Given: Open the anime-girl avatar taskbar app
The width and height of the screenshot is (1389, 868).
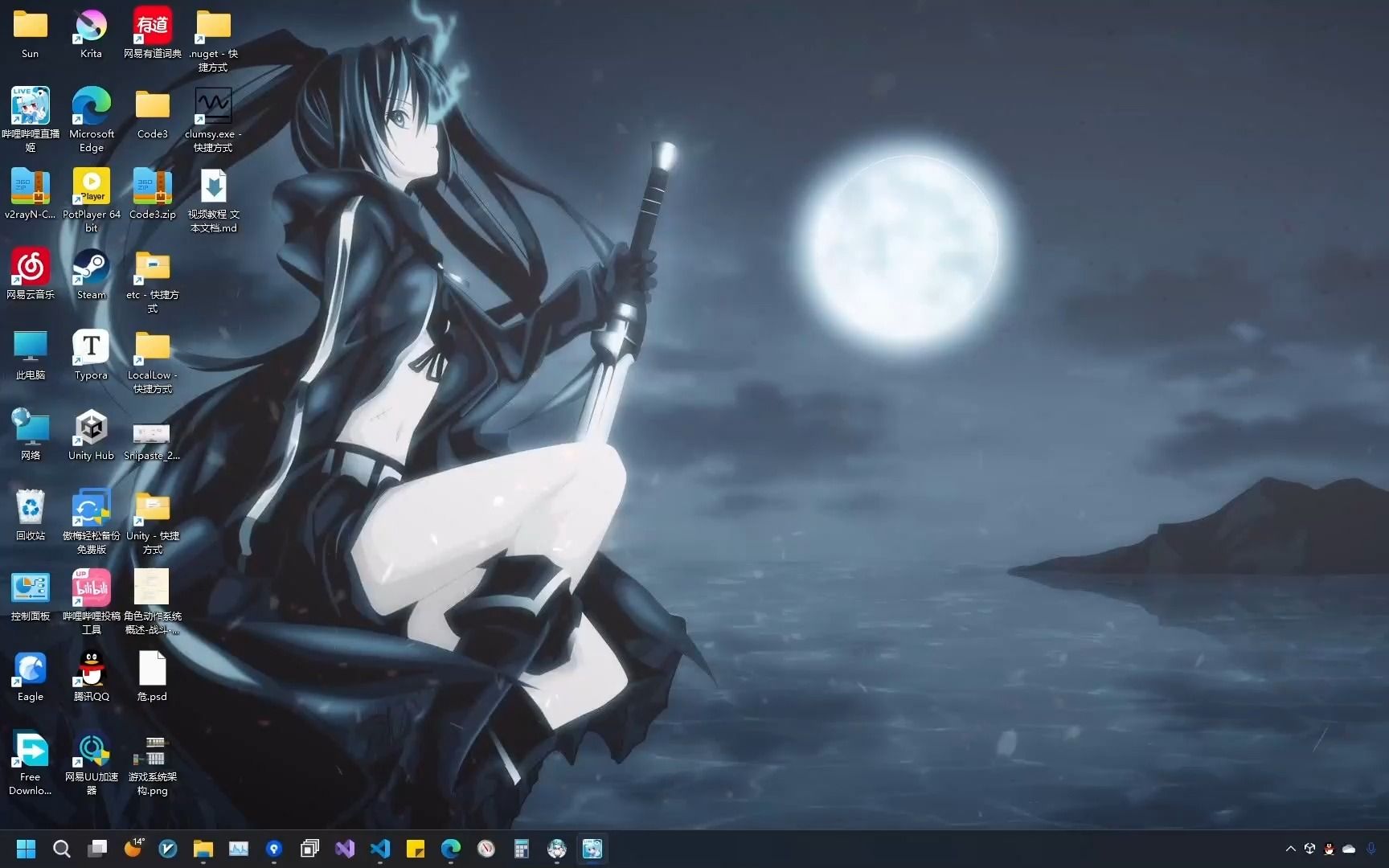Looking at the screenshot, I should pos(557,849).
